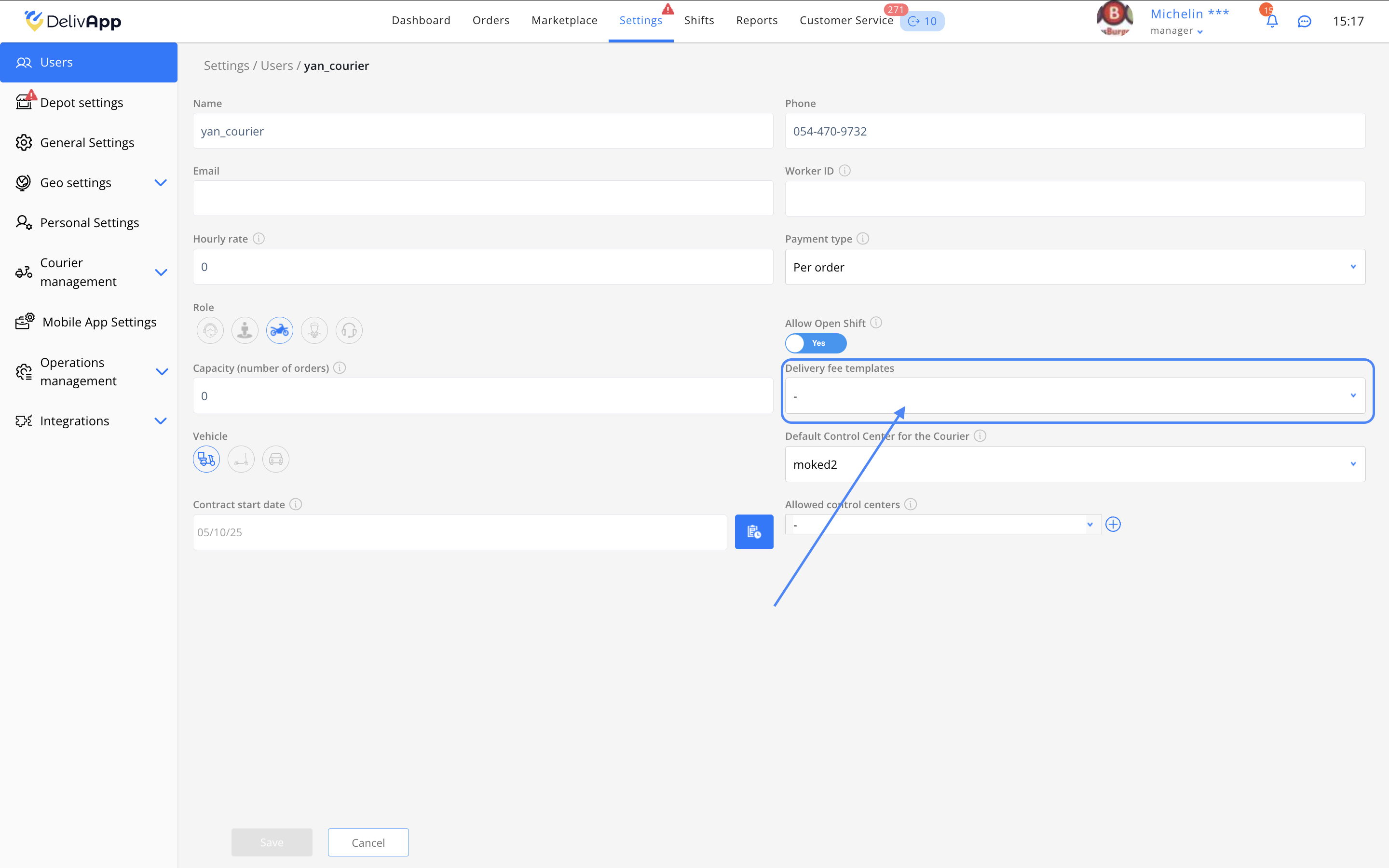Choose the headset role icon
The width and height of the screenshot is (1389, 868).
pyautogui.click(x=349, y=330)
